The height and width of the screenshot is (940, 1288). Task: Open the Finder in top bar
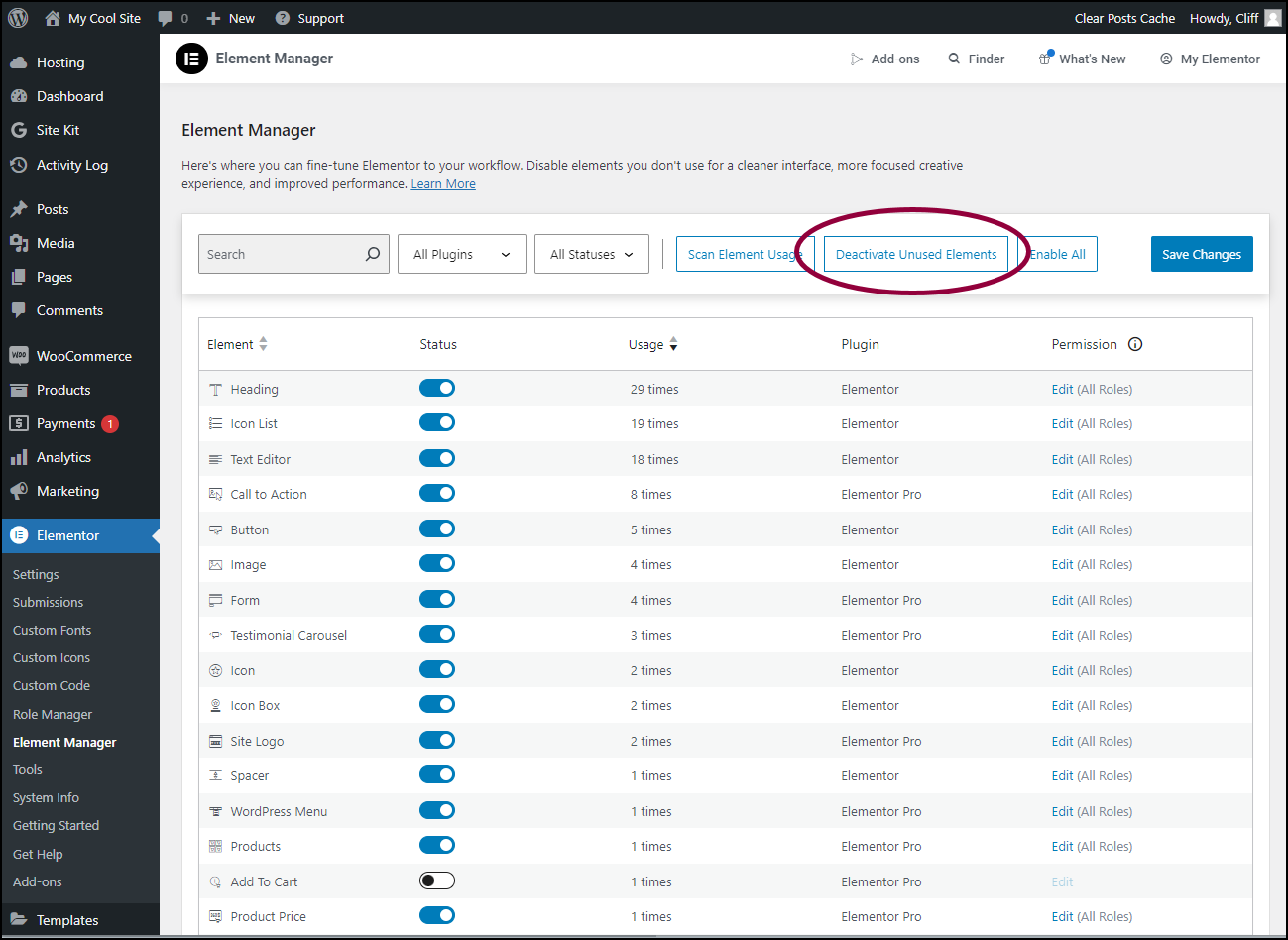click(977, 59)
